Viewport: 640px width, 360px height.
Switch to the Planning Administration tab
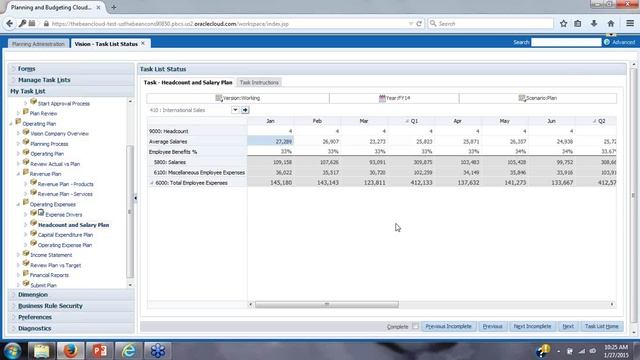click(x=38, y=44)
